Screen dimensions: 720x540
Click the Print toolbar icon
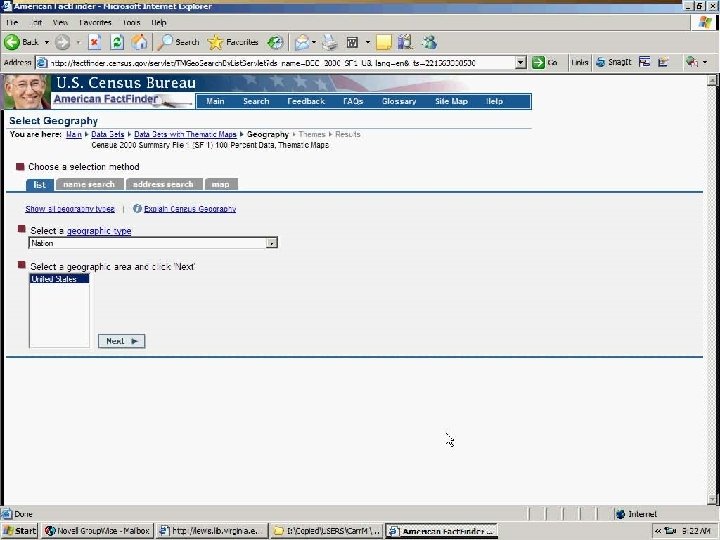[329, 42]
